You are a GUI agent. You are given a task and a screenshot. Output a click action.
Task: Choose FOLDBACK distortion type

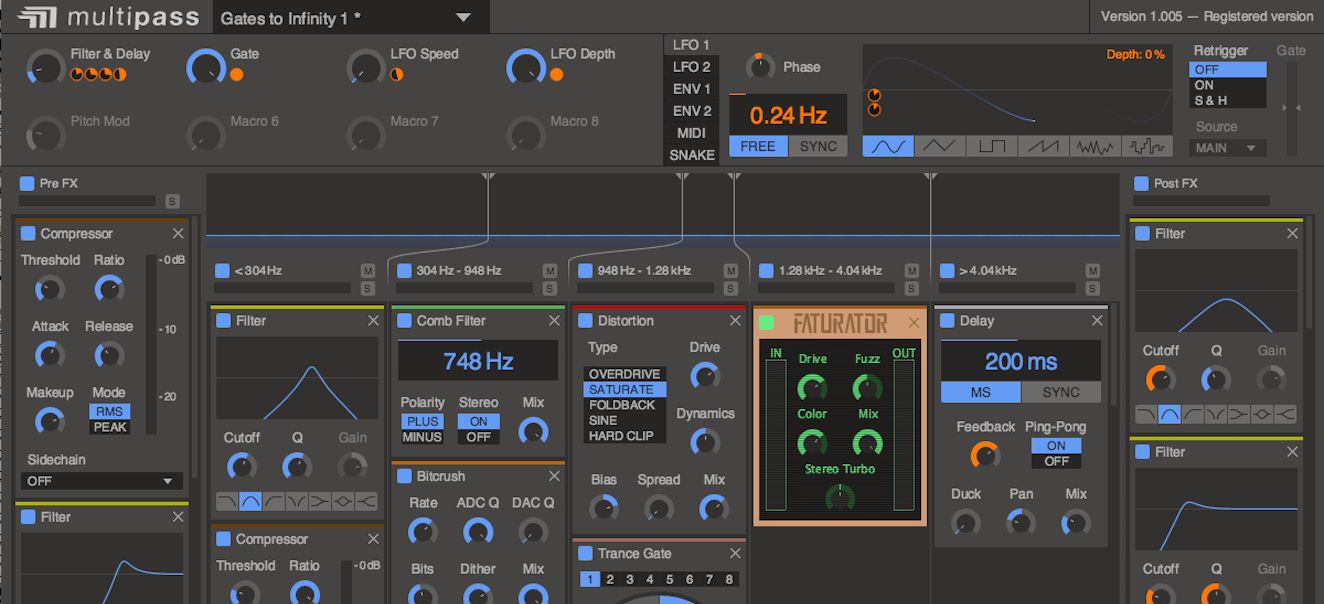point(622,405)
